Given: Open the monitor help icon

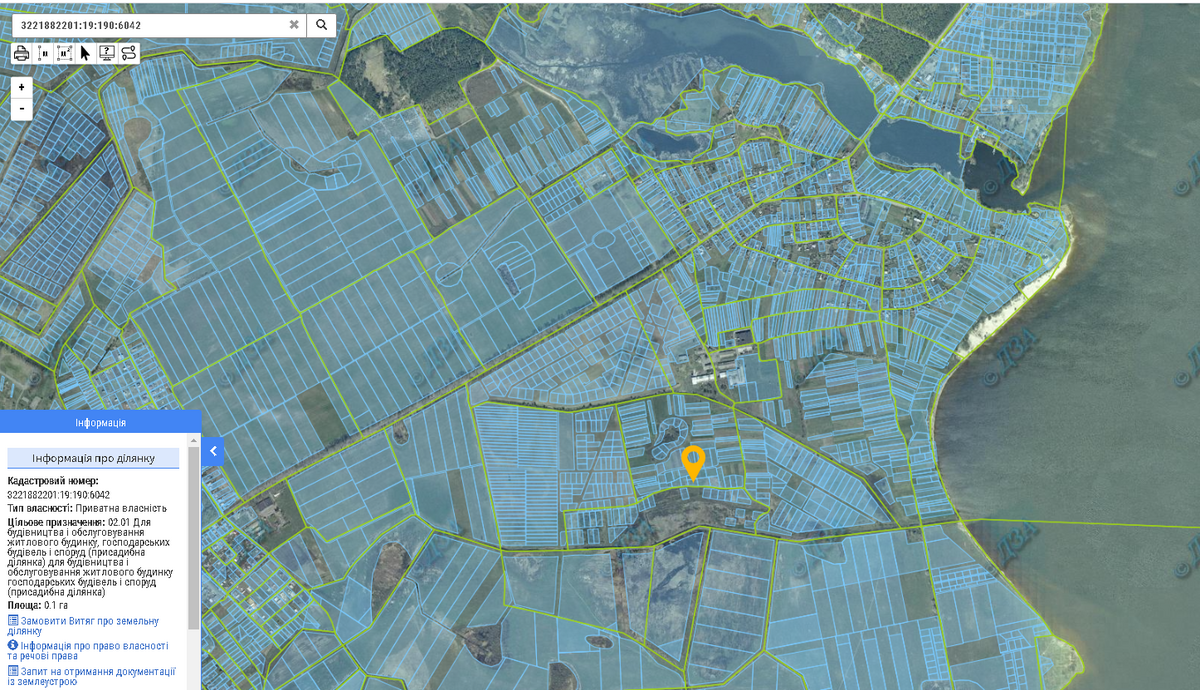Looking at the screenshot, I should (x=107, y=53).
